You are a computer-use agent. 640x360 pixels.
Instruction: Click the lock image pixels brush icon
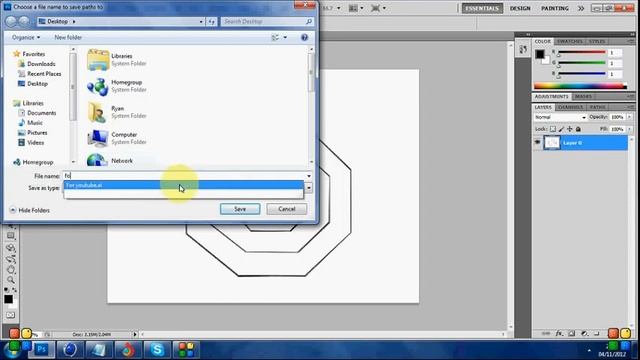(x=561, y=129)
